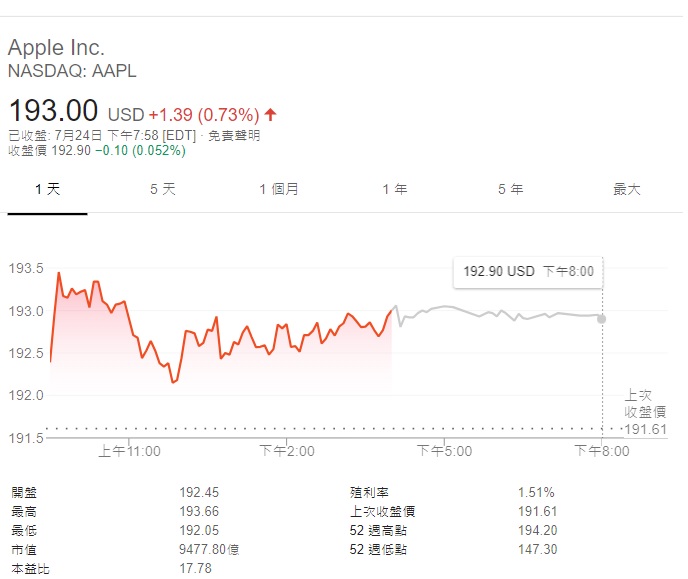The height and width of the screenshot is (579, 688).
Task: Click the 下午5:00 time axis label
Action: pyautogui.click(x=444, y=451)
